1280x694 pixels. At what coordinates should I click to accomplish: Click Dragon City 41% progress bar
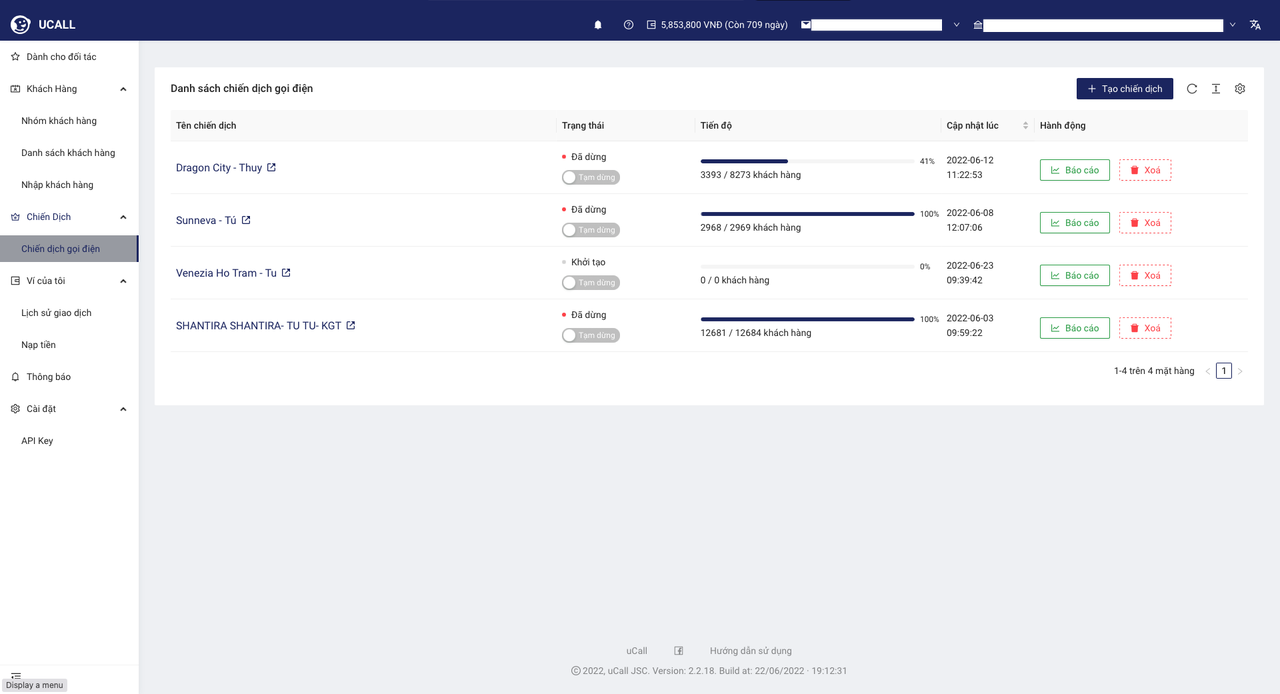pos(807,161)
